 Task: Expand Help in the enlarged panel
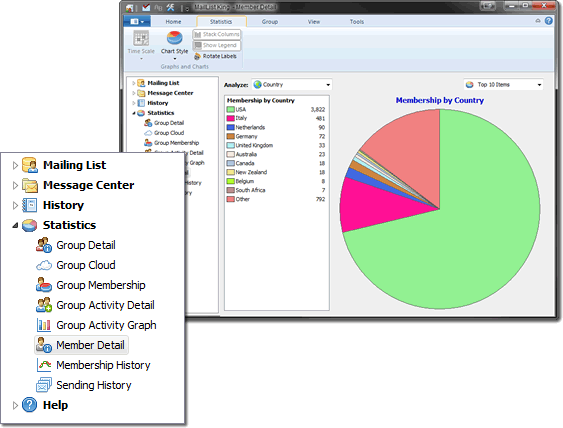pos(15,405)
